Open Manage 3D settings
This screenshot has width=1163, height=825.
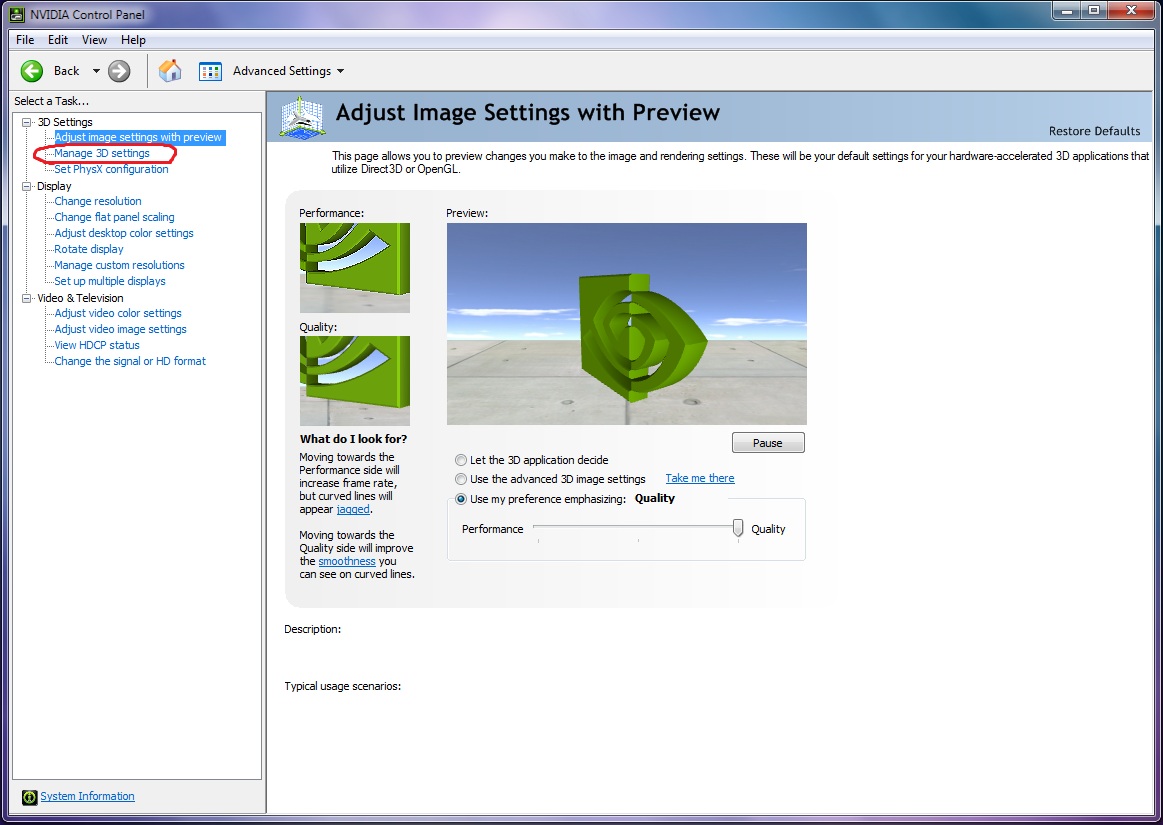click(102, 154)
